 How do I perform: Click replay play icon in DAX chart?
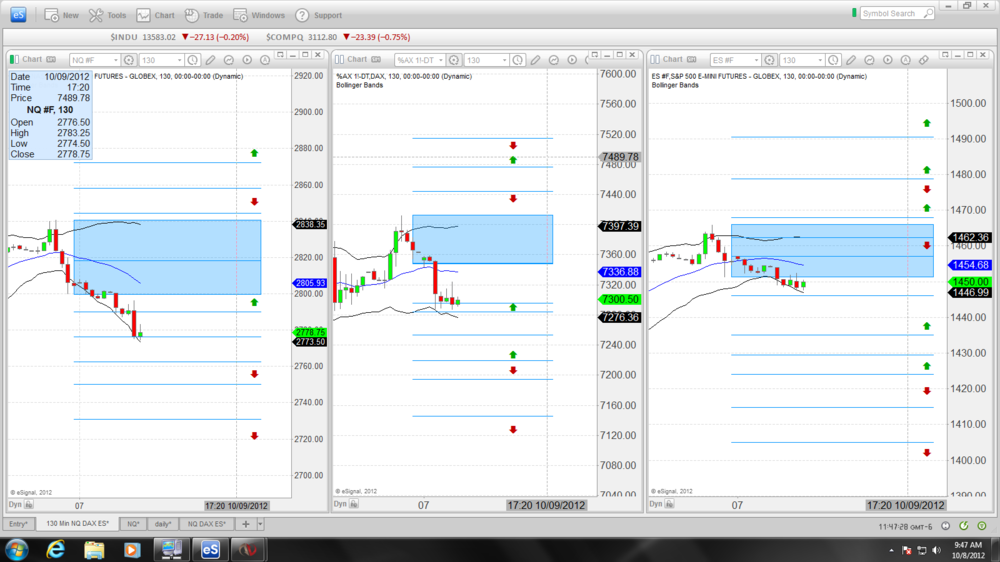[572, 60]
